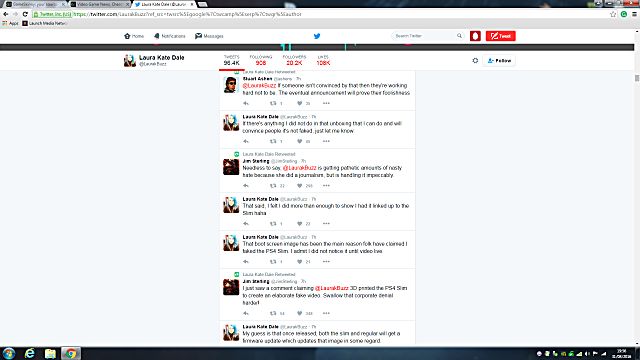Viewport: 640px width, 360px height.
Task: Open File Explorer from the taskbar
Action: pos(50,353)
